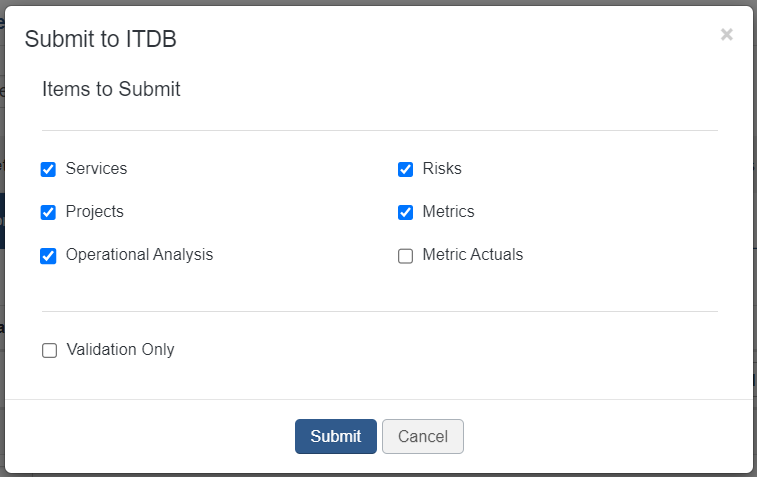757x477 pixels.
Task: Select the Metric Actuals label
Action: [473, 254]
